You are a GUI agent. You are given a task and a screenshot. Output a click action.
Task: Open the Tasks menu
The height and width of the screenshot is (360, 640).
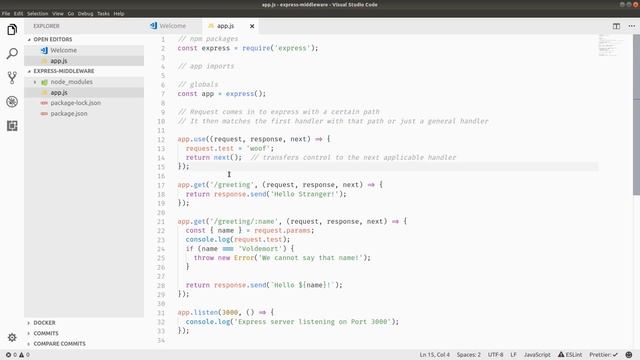click(103, 13)
